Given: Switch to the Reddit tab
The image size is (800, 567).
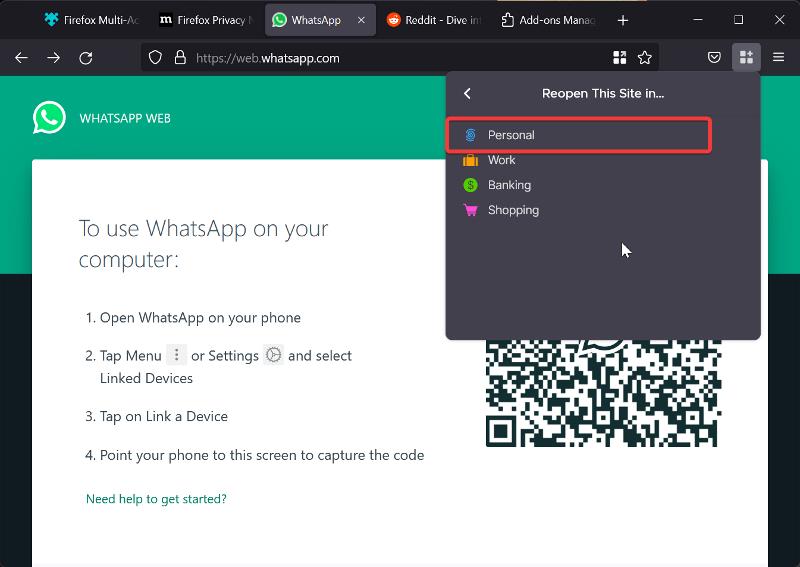Looking at the screenshot, I should pyautogui.click(x=434, y=20).
